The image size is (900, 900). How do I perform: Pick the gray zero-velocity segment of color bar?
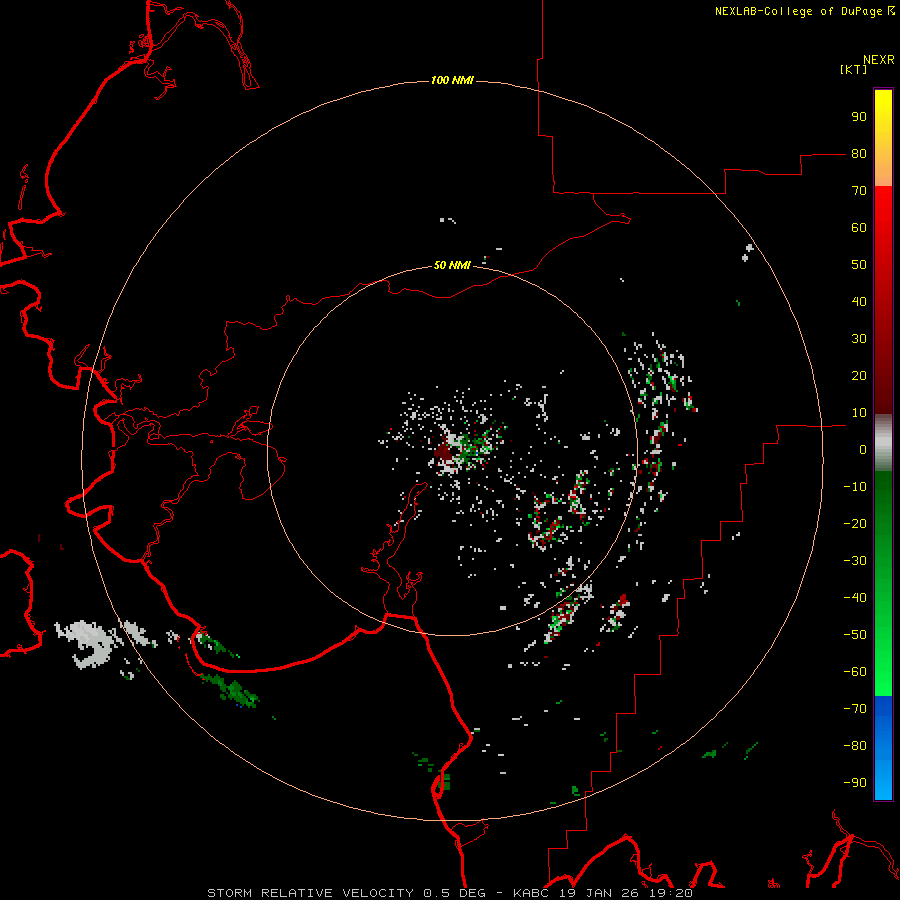click(x=883, y=443)
